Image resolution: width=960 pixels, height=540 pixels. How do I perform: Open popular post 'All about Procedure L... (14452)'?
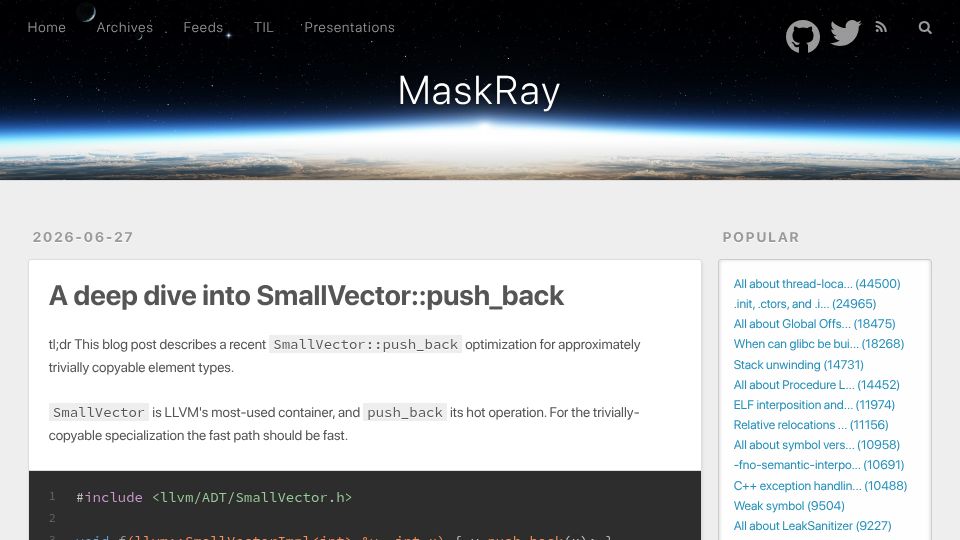[816, 385]
